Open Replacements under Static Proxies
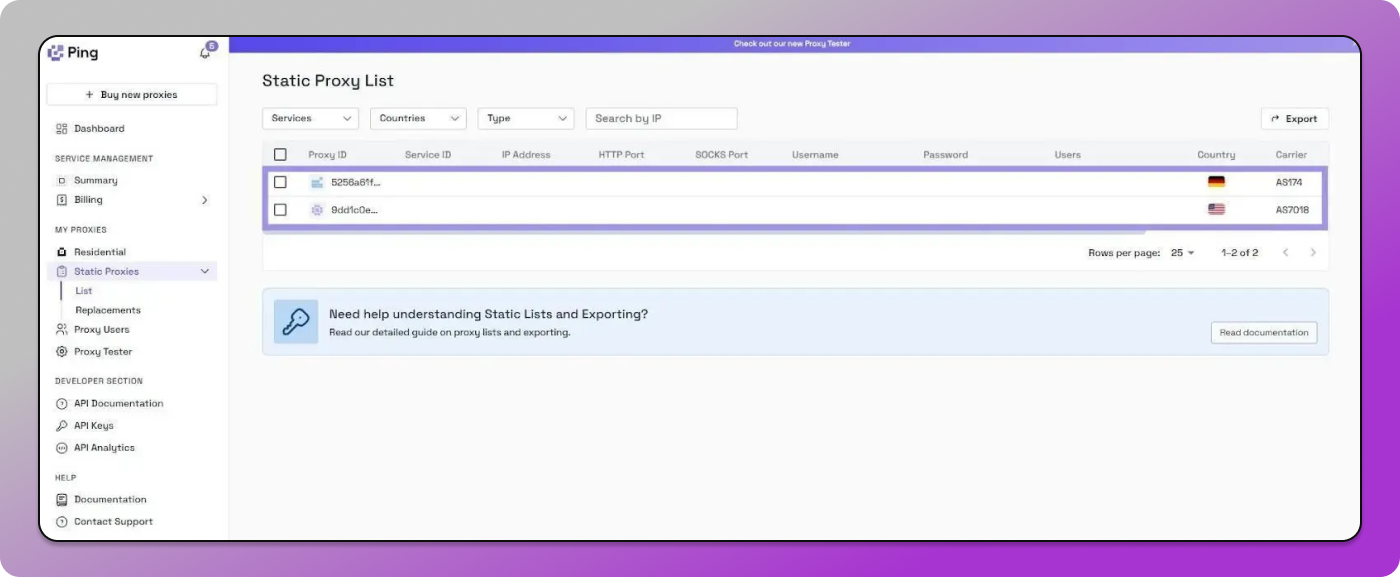The height and width of the screenshot is (577, 1400). (108, 310)
